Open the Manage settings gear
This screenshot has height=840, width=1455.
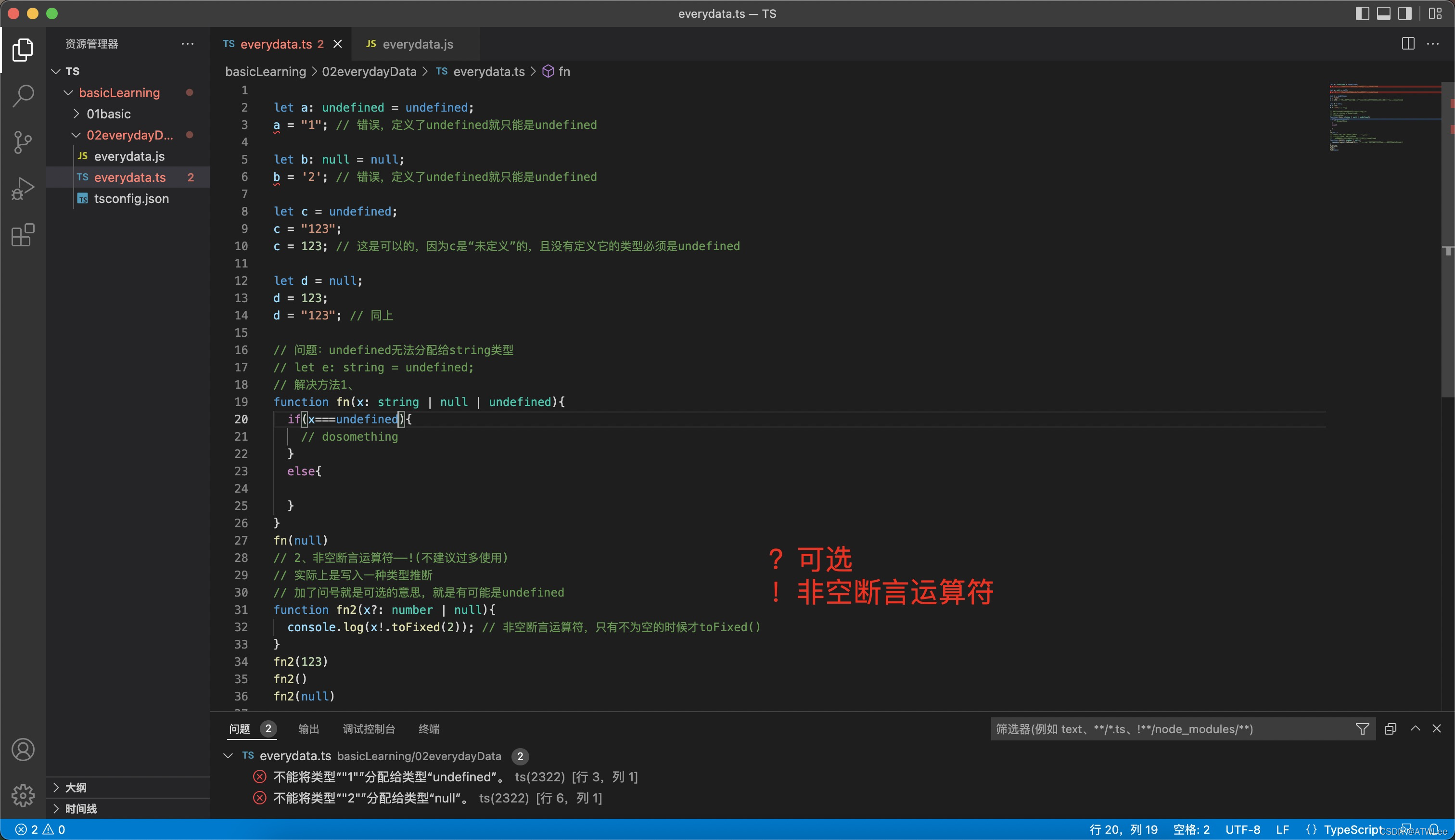(23, 796)
